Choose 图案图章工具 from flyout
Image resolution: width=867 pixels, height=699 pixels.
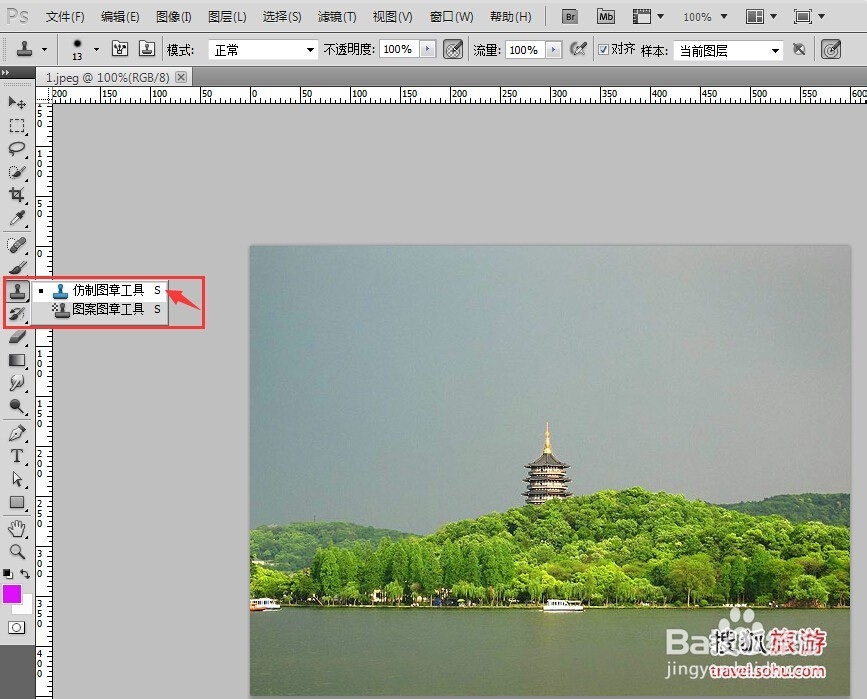pyautogui.click(x=100, y=309)
